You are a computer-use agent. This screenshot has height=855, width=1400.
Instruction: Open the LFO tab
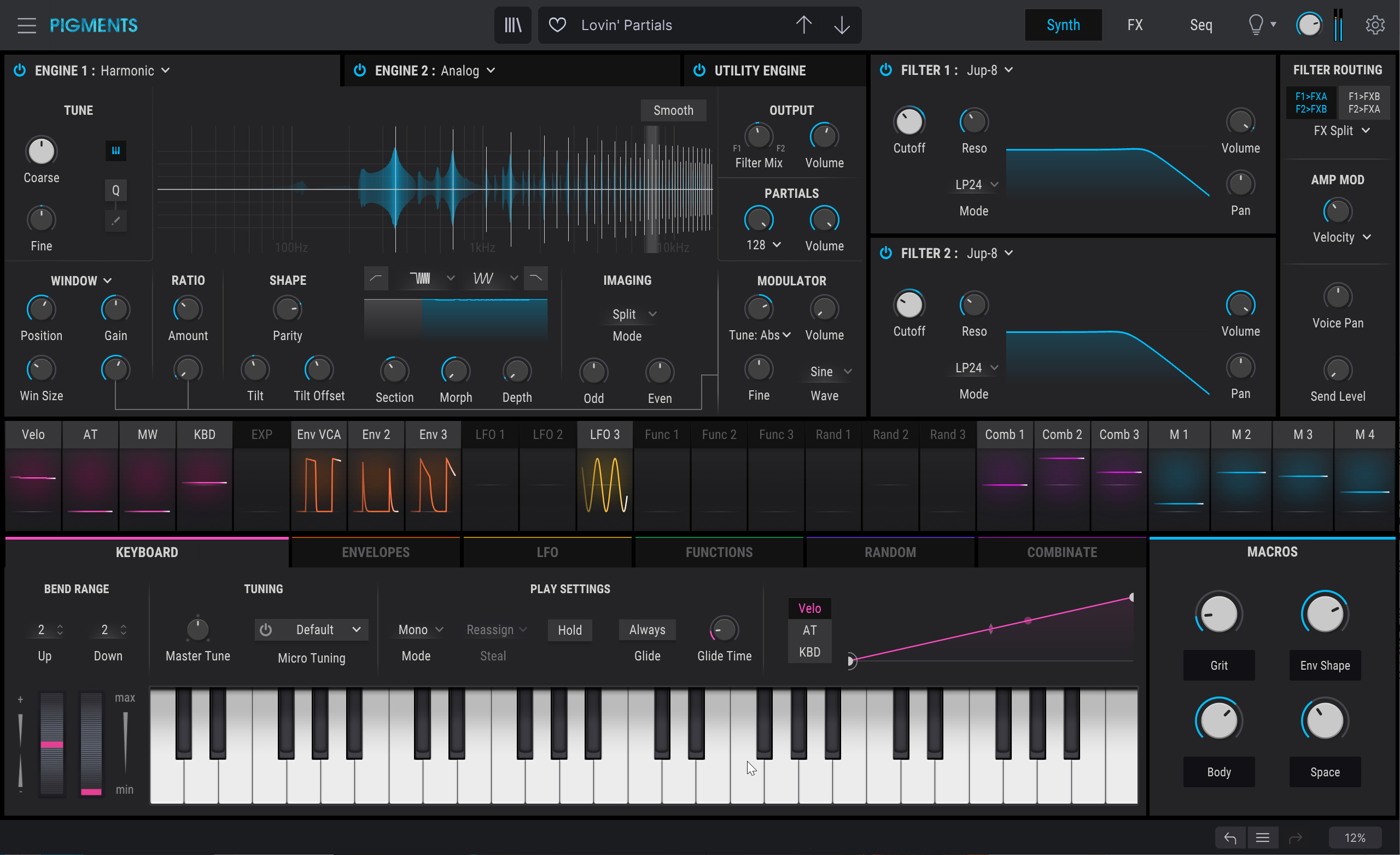coord(547,552)
